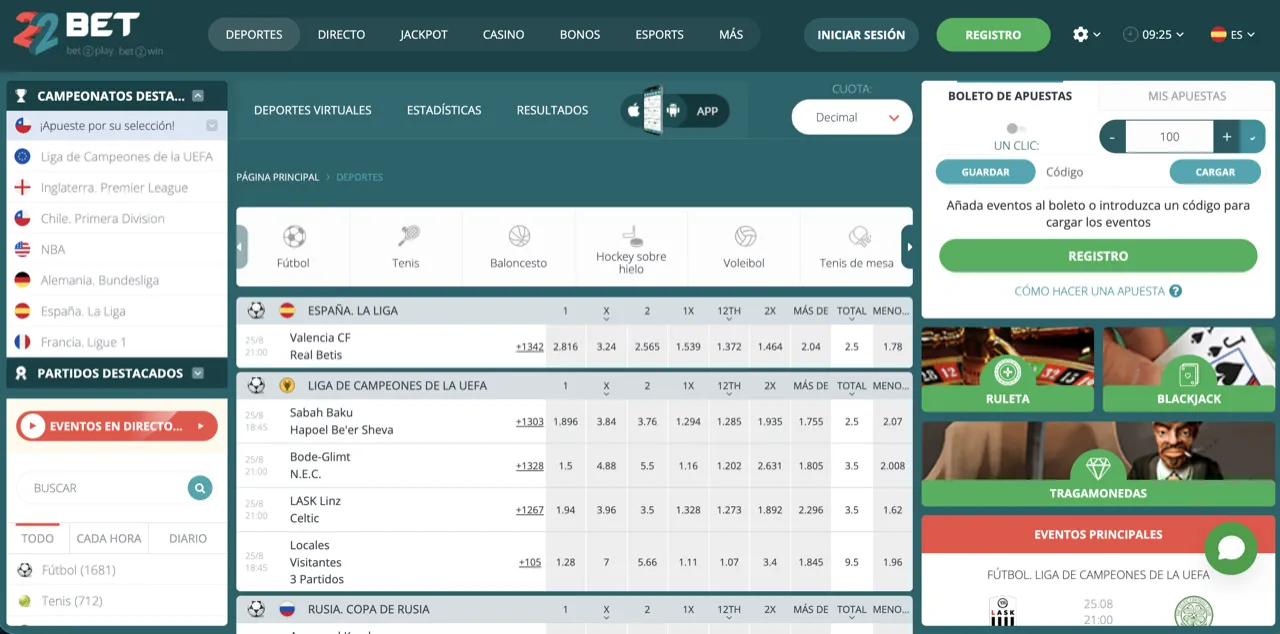Click the stake amount 100 field
Screen dimensions: 1280x634
[1170, 137]
